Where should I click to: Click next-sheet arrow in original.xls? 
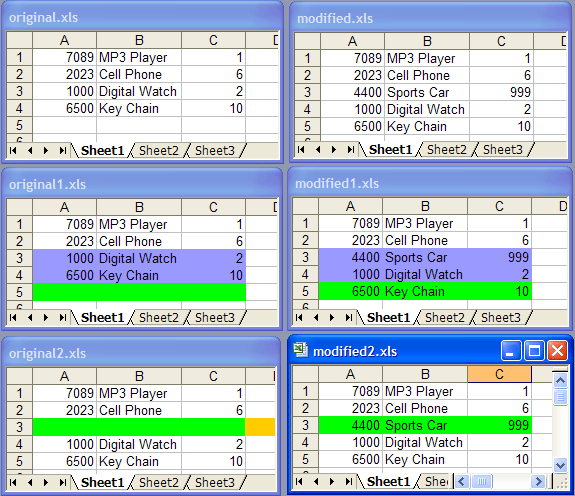(46, 151)
